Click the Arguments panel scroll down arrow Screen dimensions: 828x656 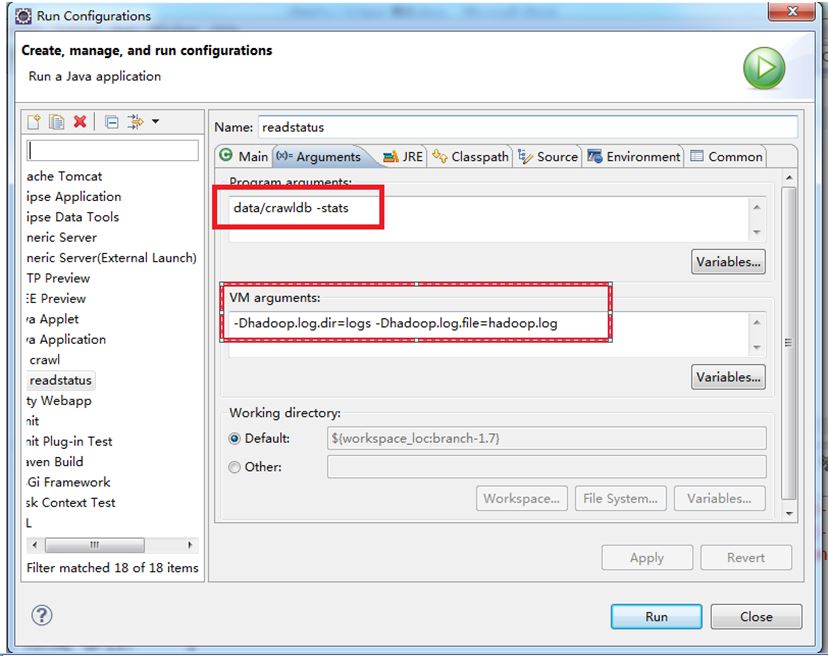click(789, 513)
